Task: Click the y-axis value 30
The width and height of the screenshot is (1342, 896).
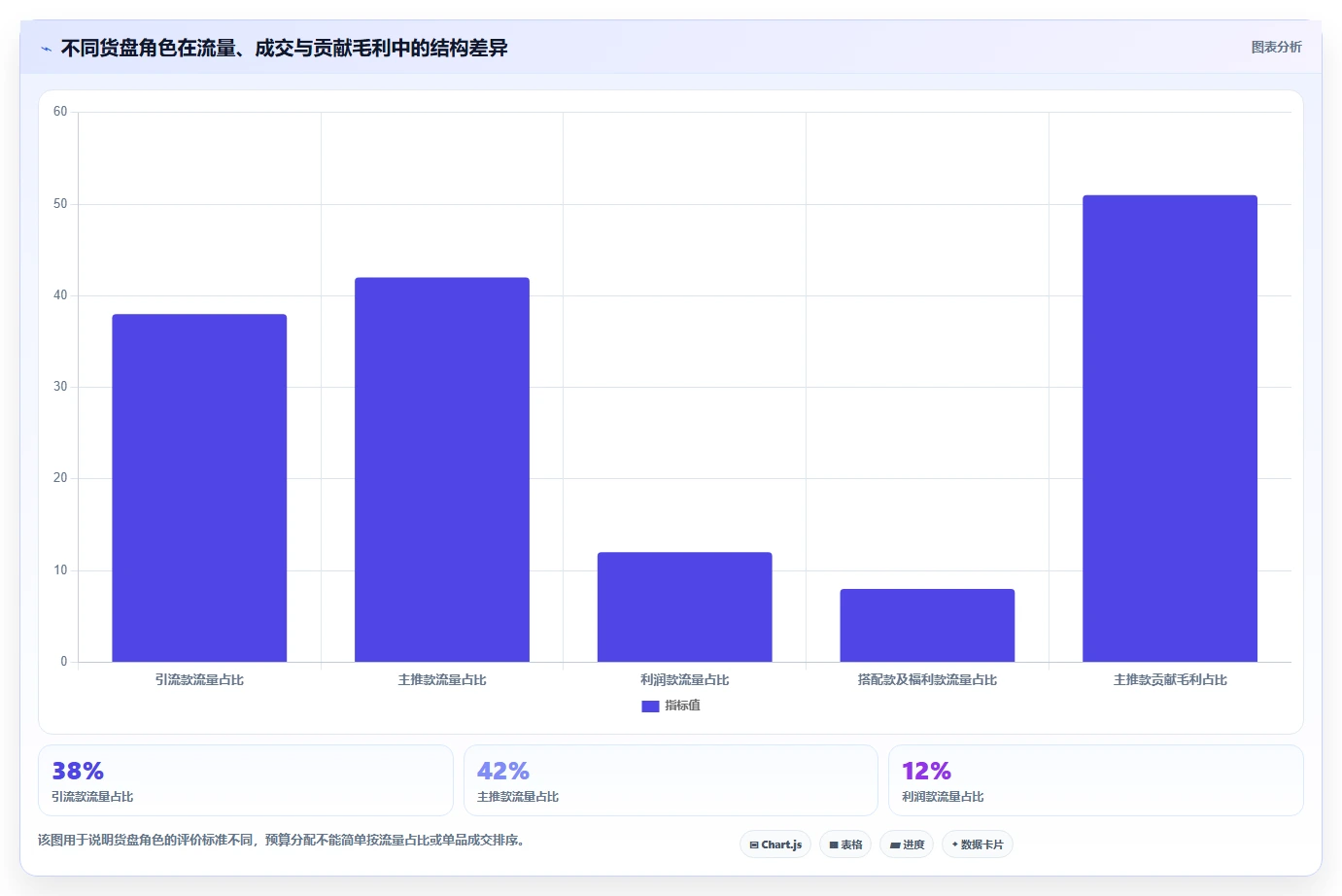Action: click(60, 387)
